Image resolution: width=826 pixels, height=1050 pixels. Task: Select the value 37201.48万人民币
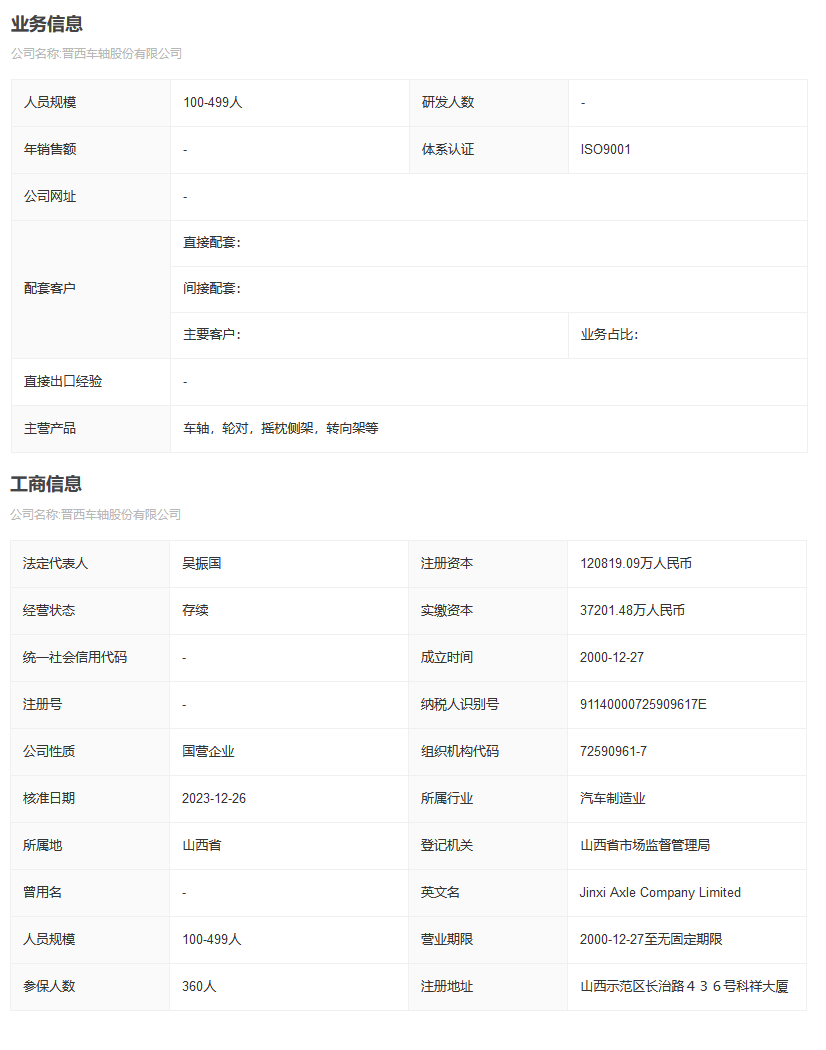coord(632,611)
